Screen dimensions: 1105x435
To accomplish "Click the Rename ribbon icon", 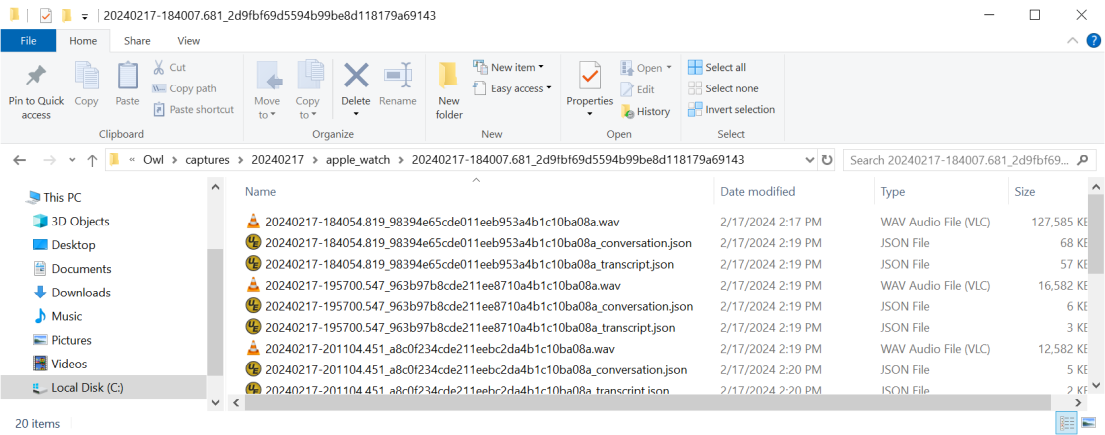I will [x=397, y=75].
